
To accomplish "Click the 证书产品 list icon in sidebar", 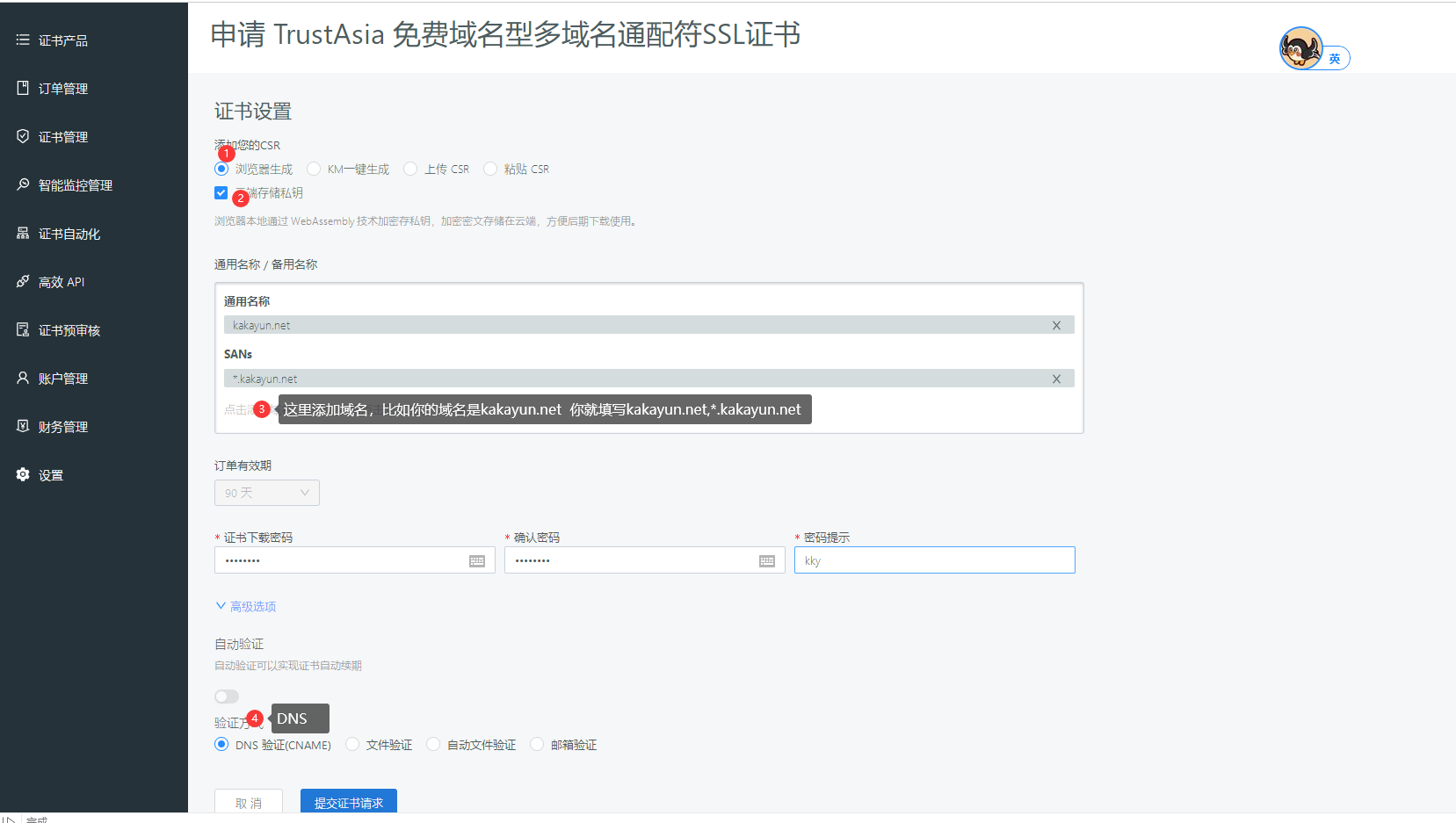I will point(23,40).
